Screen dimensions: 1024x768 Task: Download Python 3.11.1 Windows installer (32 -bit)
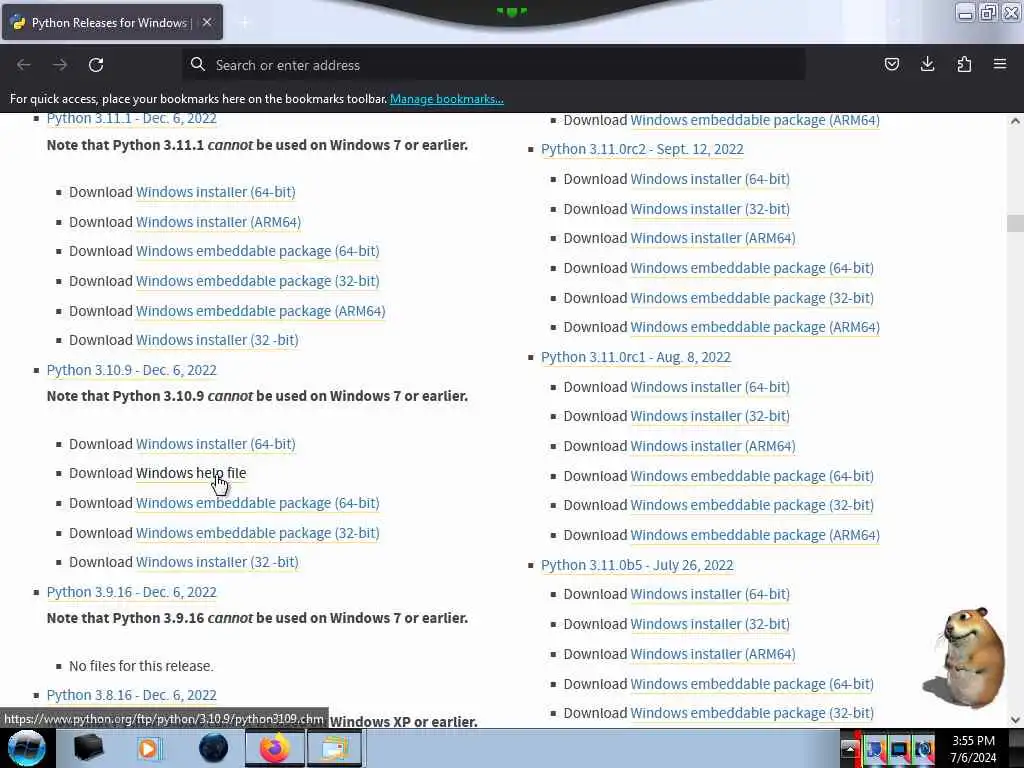217,340
